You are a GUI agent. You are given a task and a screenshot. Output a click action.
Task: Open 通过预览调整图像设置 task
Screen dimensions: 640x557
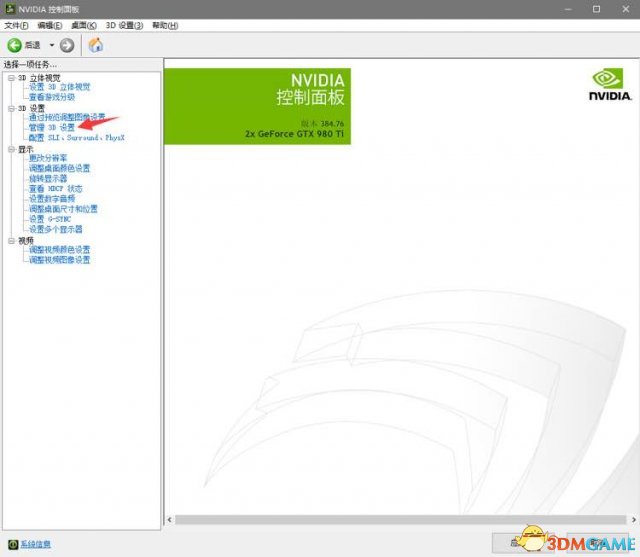67,118
